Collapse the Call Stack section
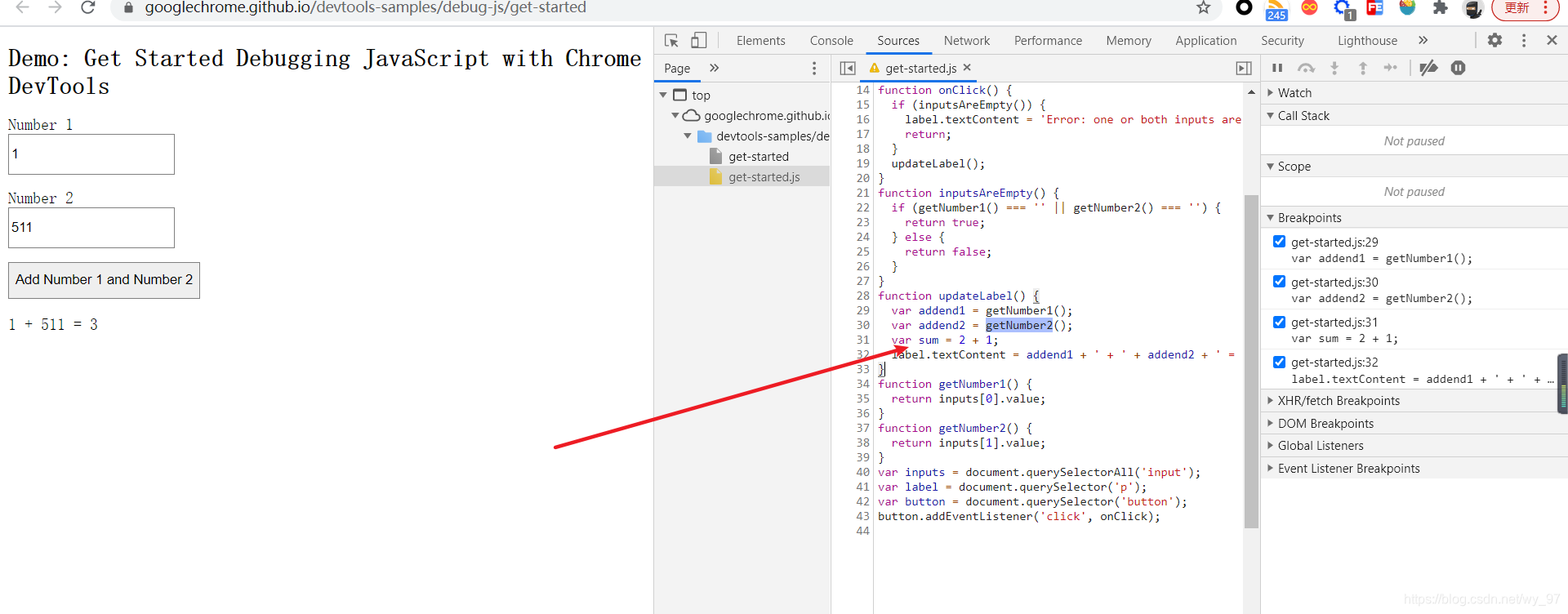Screen dimensions: 1568x614 (x=1414, y=116)
